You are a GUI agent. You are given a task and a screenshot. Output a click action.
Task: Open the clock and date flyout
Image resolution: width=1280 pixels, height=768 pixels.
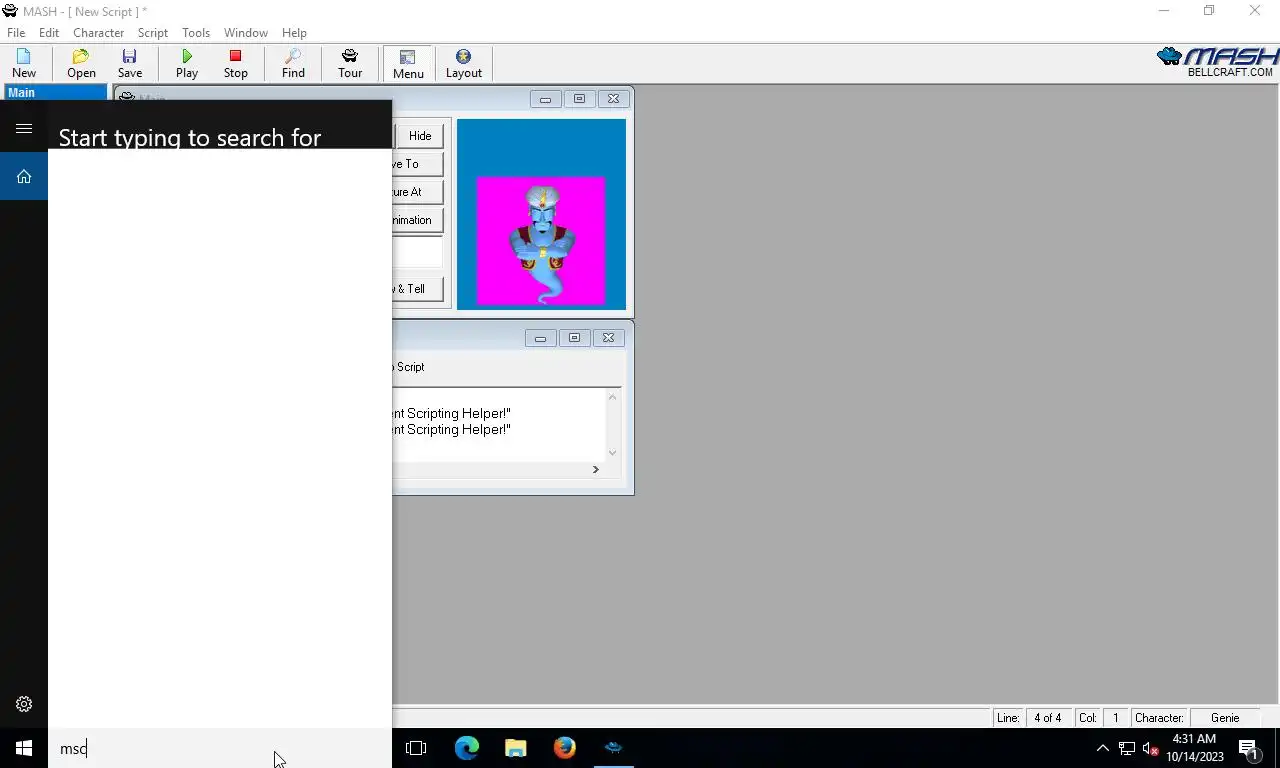pyautogui.click(x=1194, y=748)
